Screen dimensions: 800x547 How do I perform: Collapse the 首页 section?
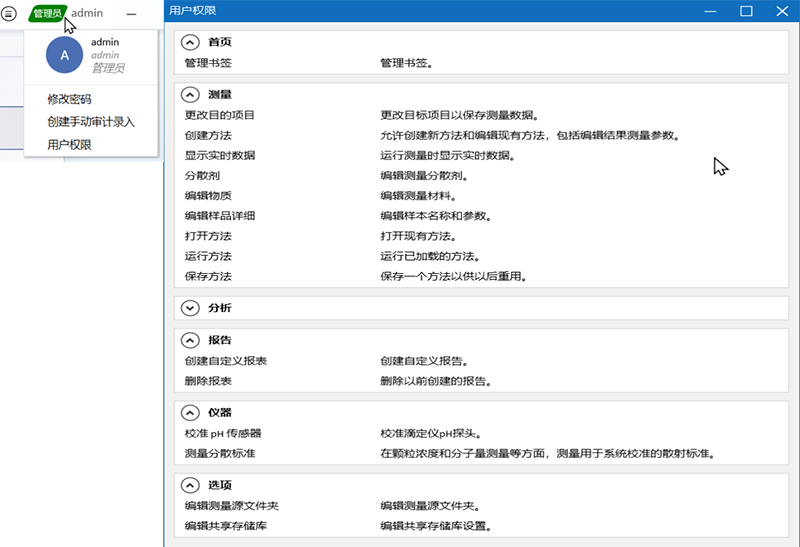point(190,42)
